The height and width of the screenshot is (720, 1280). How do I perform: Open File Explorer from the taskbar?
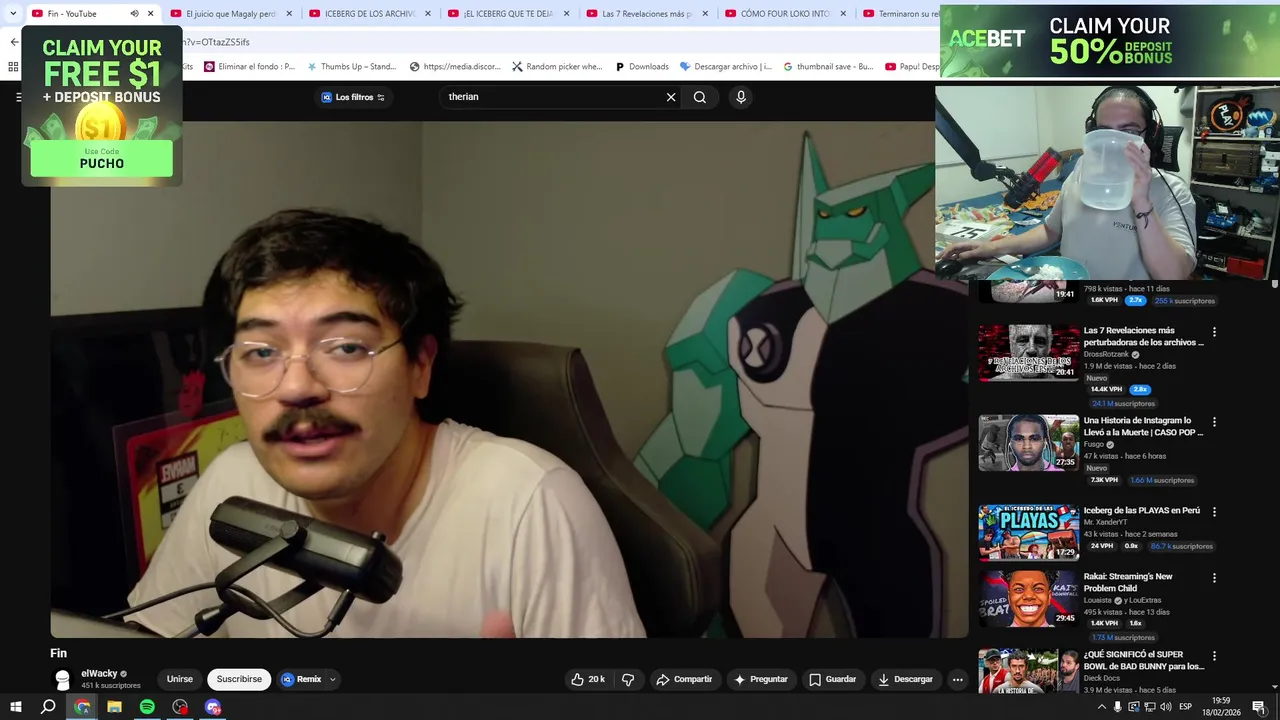pos(114,707)
